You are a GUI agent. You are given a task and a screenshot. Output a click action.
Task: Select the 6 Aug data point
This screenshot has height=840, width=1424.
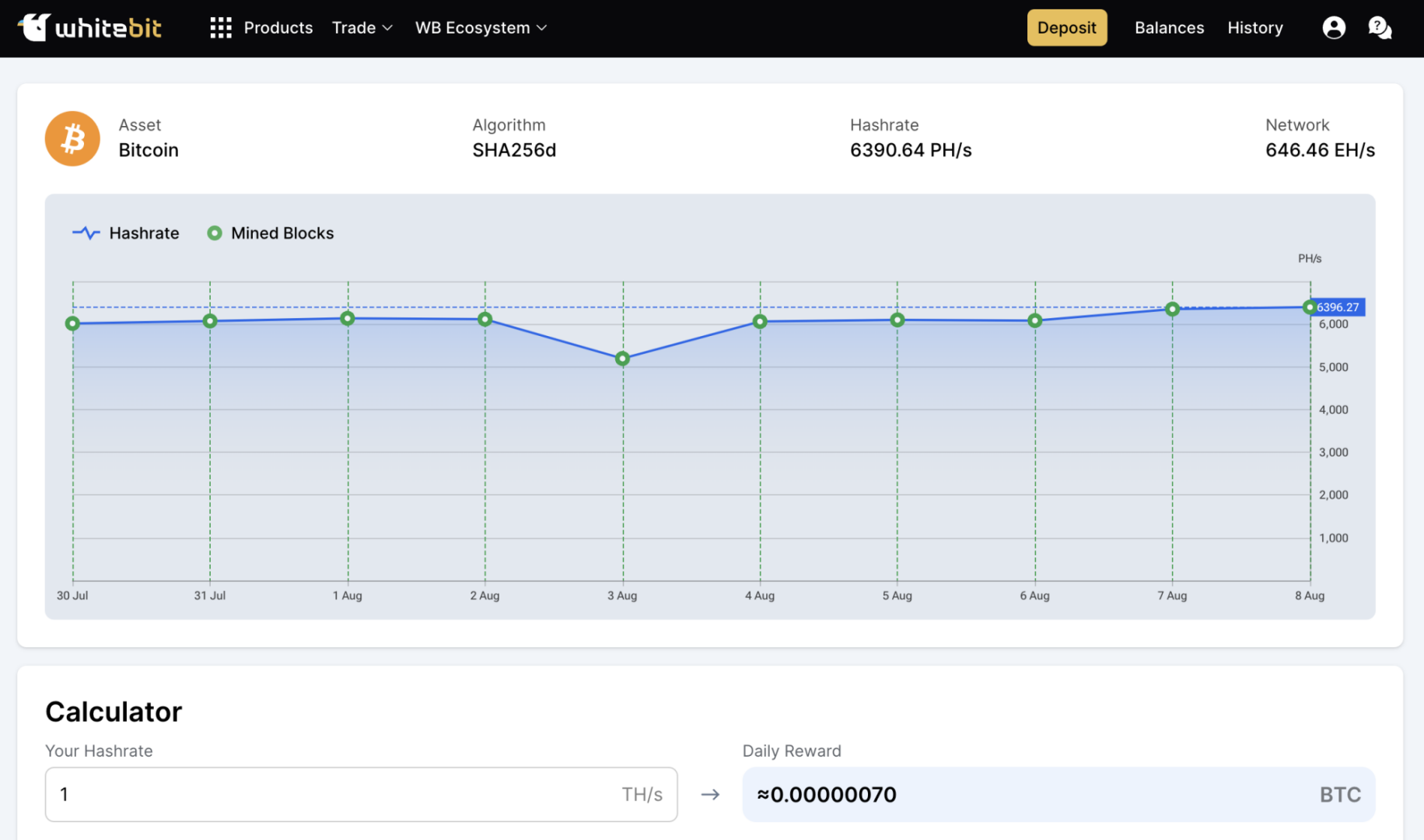1035,321
